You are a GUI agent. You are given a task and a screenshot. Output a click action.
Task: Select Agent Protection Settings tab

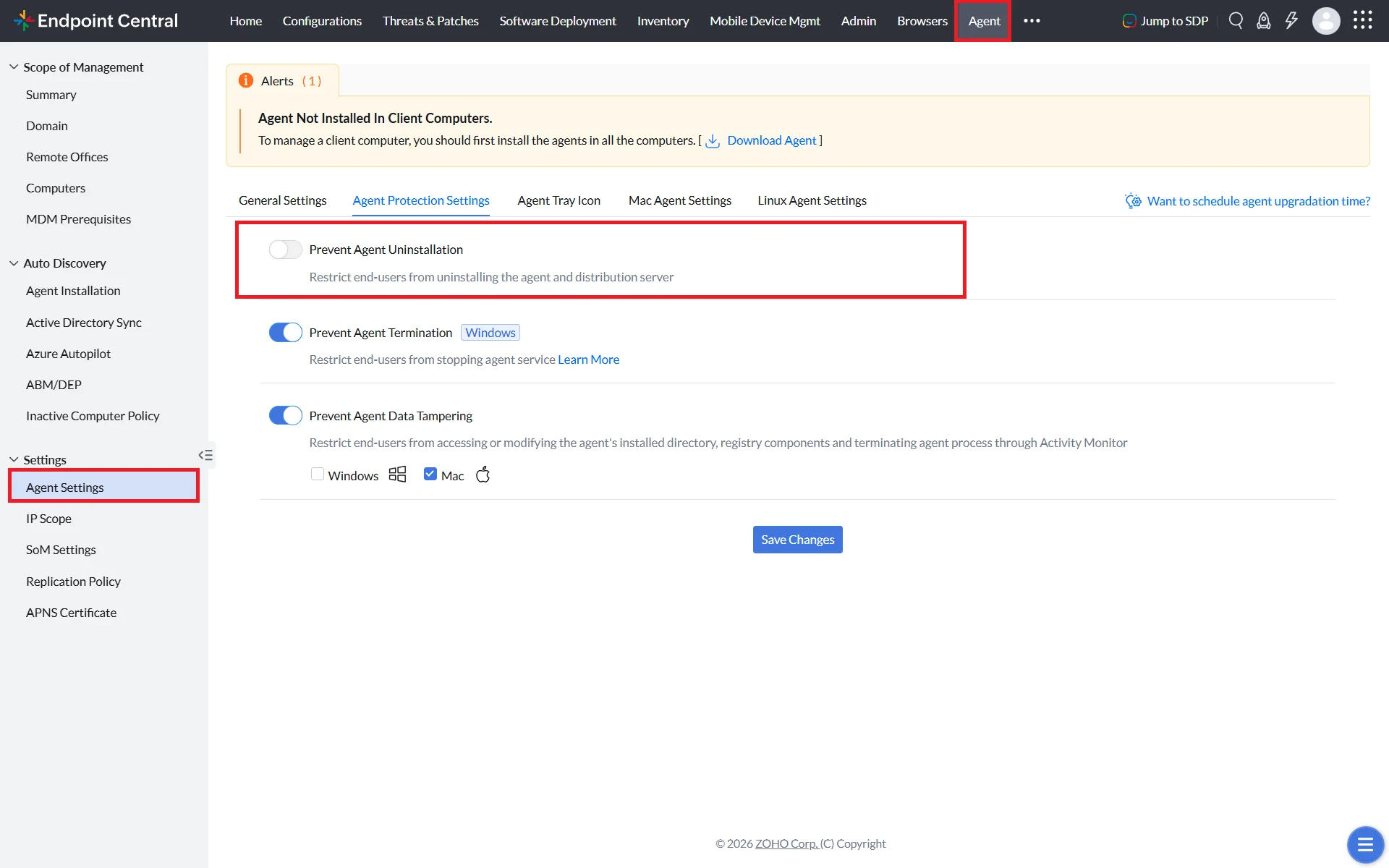421,200
